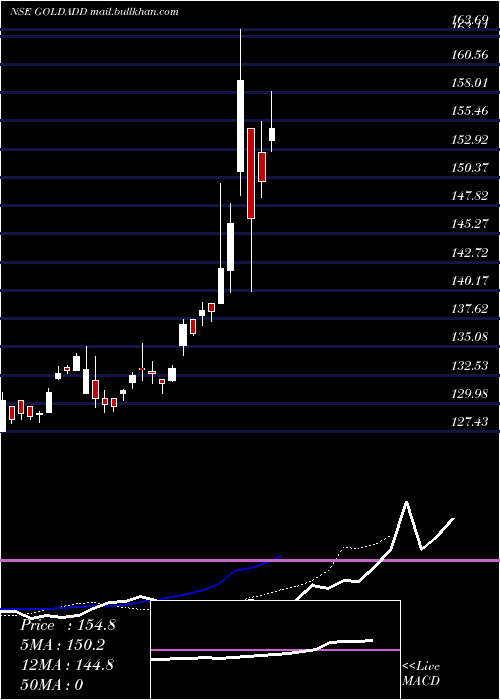The image size is (500, 700).
Task: Click the largest red candlestick body
Action: tap(251, 173)
